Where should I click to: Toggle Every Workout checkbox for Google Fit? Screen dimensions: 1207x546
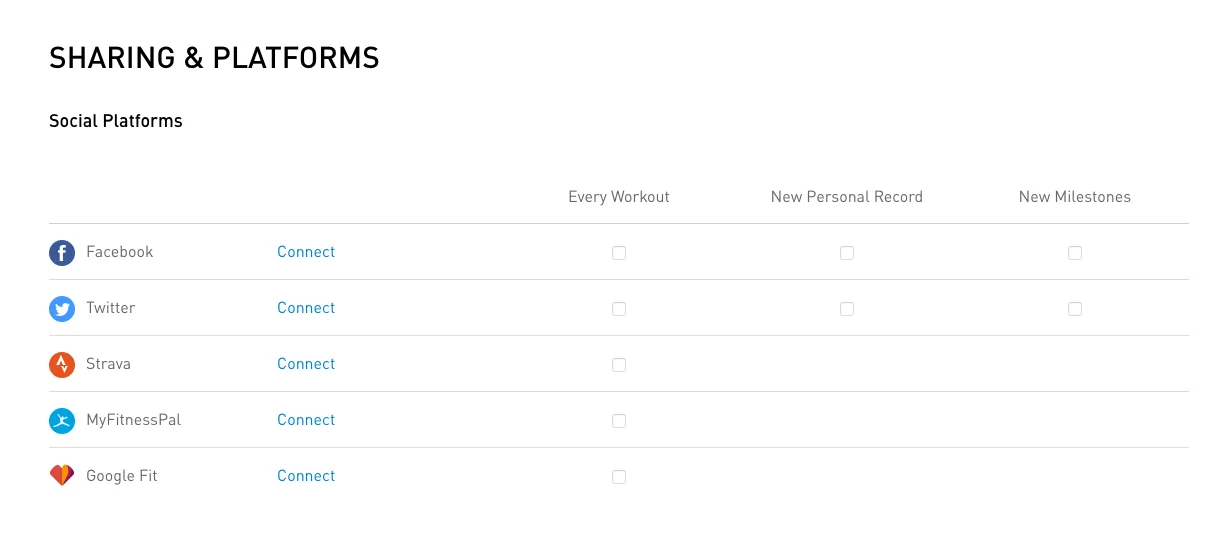pyautogui.click(x=619, y=477)
